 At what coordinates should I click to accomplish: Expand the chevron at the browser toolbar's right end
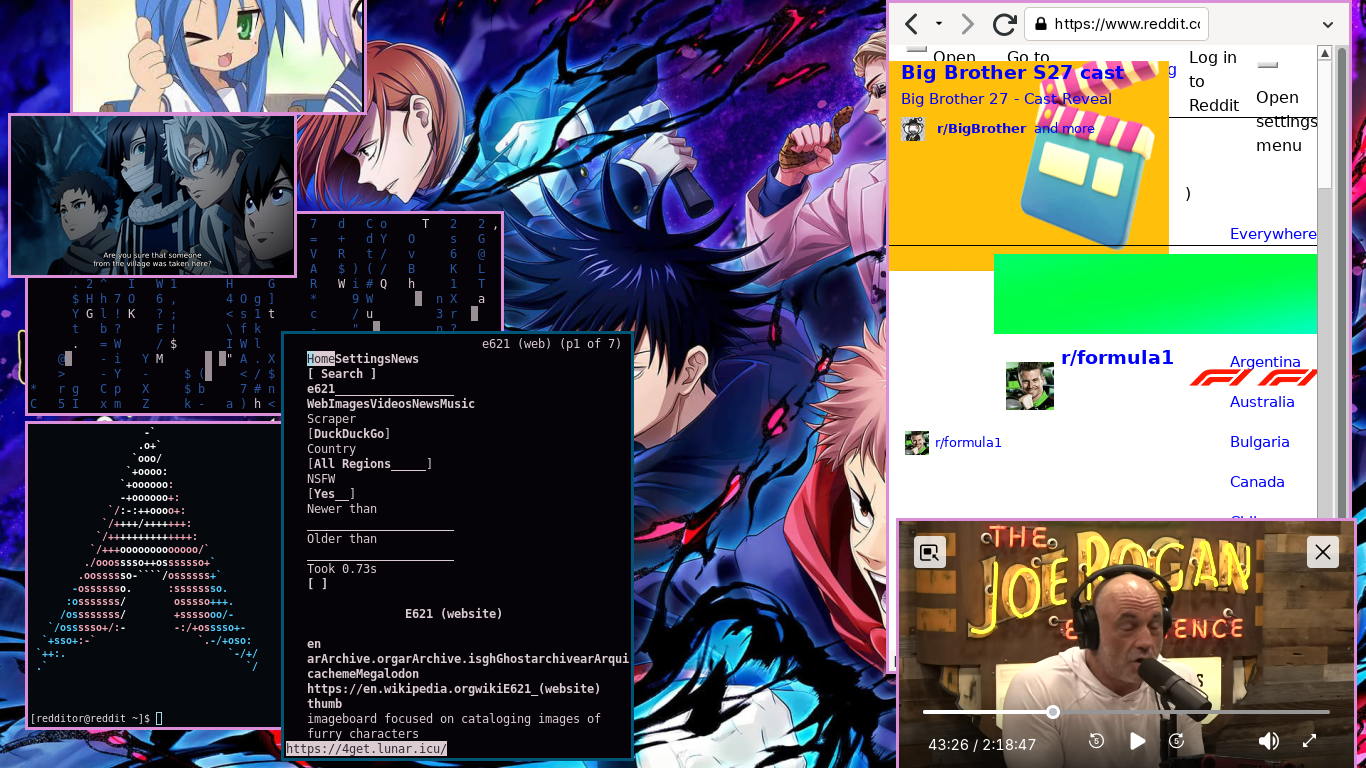pyautogui.click(x=1328, y=24)
